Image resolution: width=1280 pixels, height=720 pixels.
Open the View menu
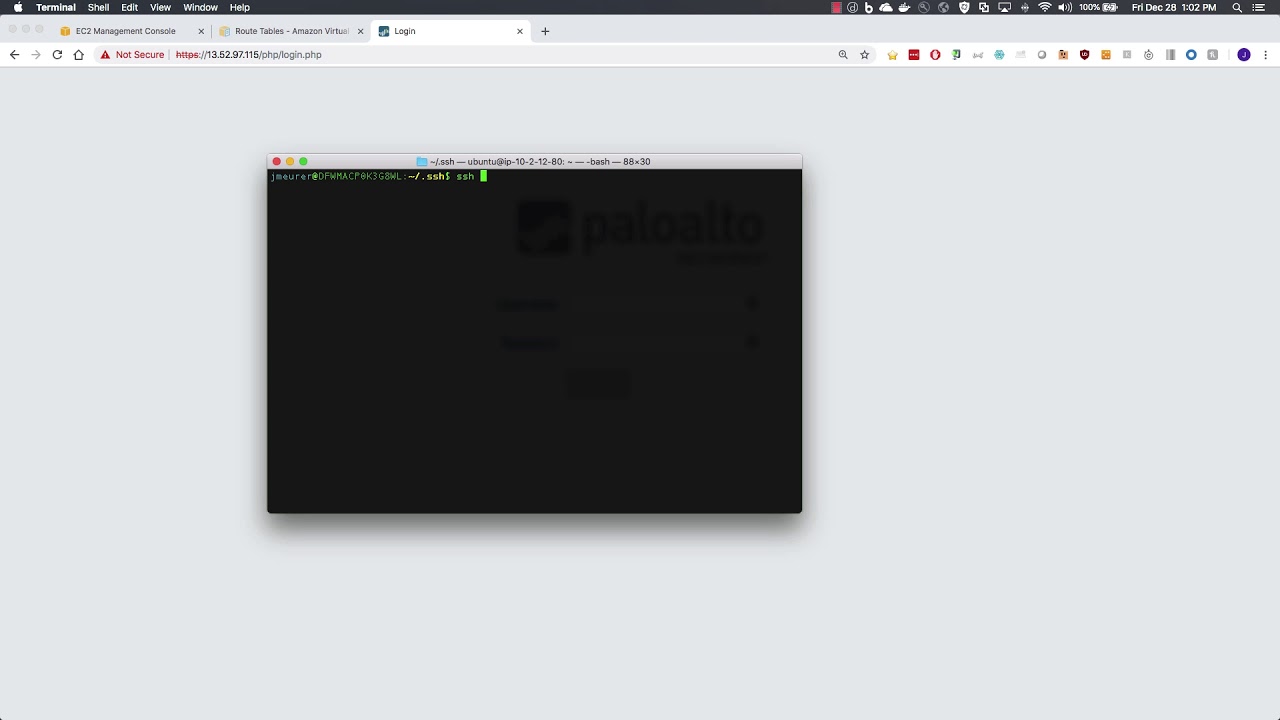coord(160,7)
